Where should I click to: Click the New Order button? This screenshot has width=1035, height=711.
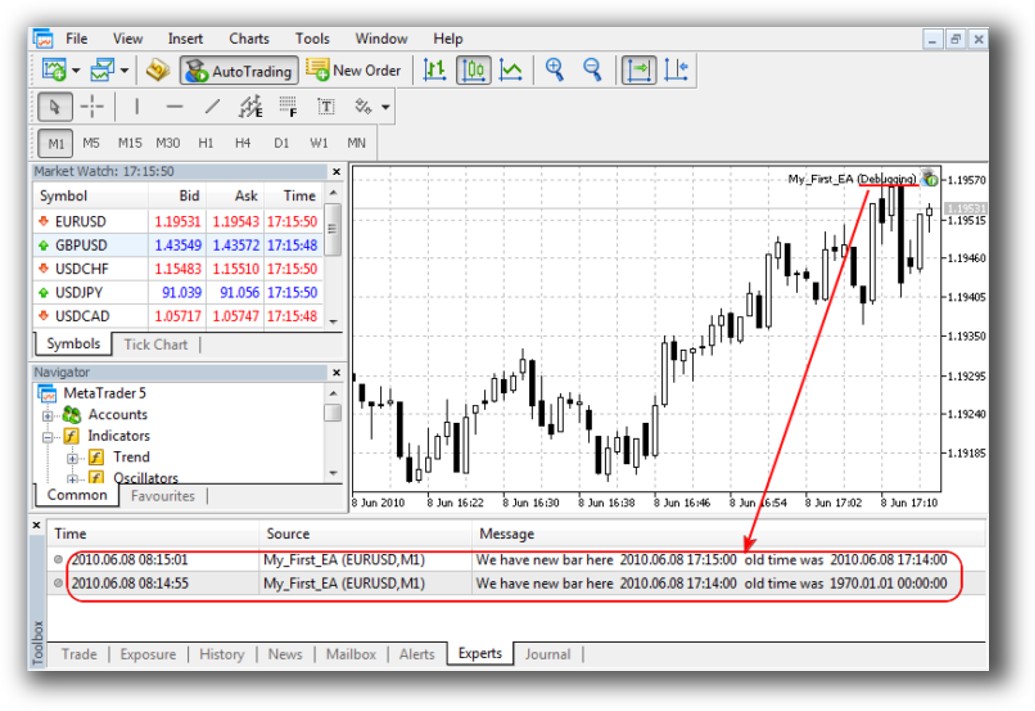pyautogui.click(x=354, y=70)
